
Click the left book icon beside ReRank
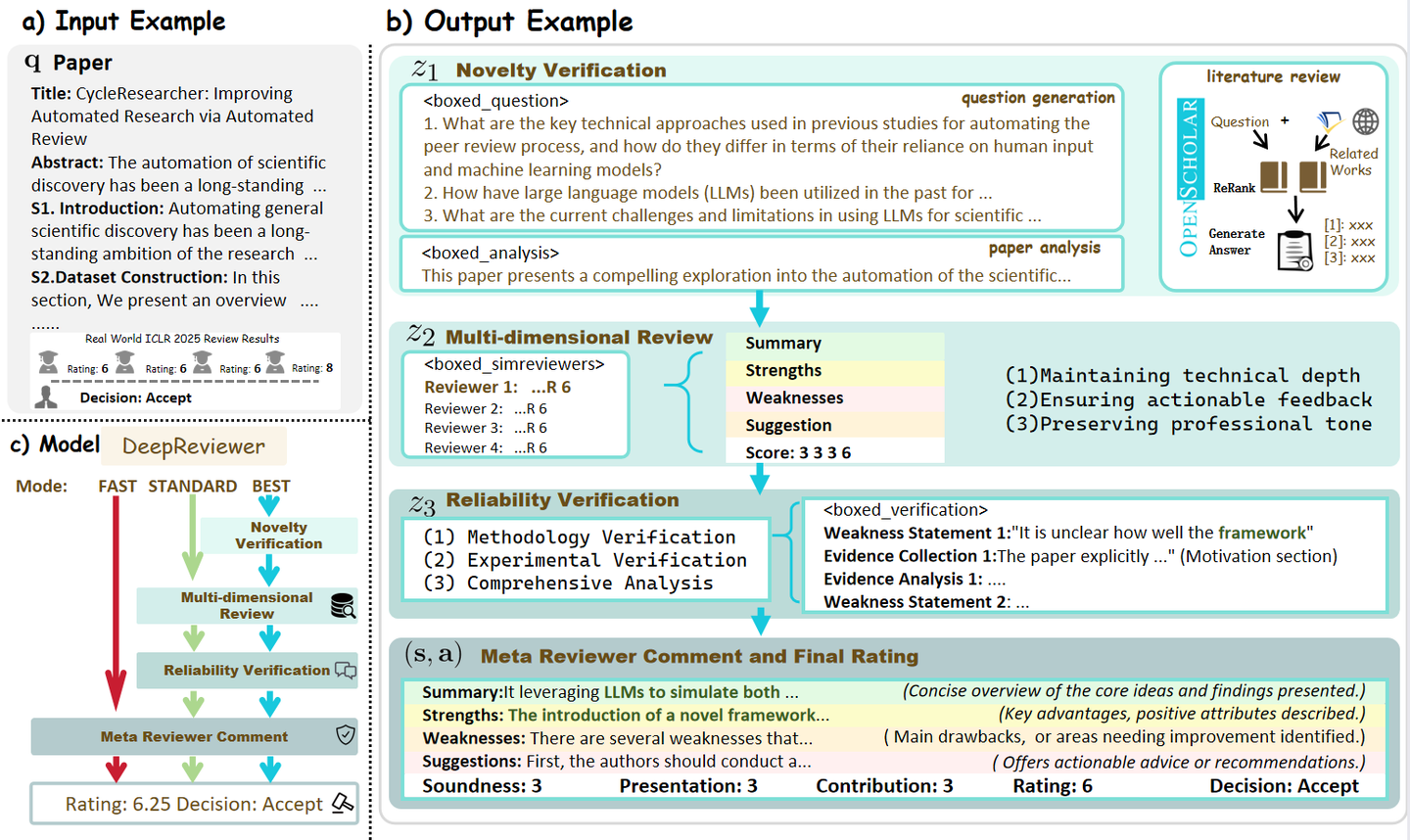(x=1273, y=176)
